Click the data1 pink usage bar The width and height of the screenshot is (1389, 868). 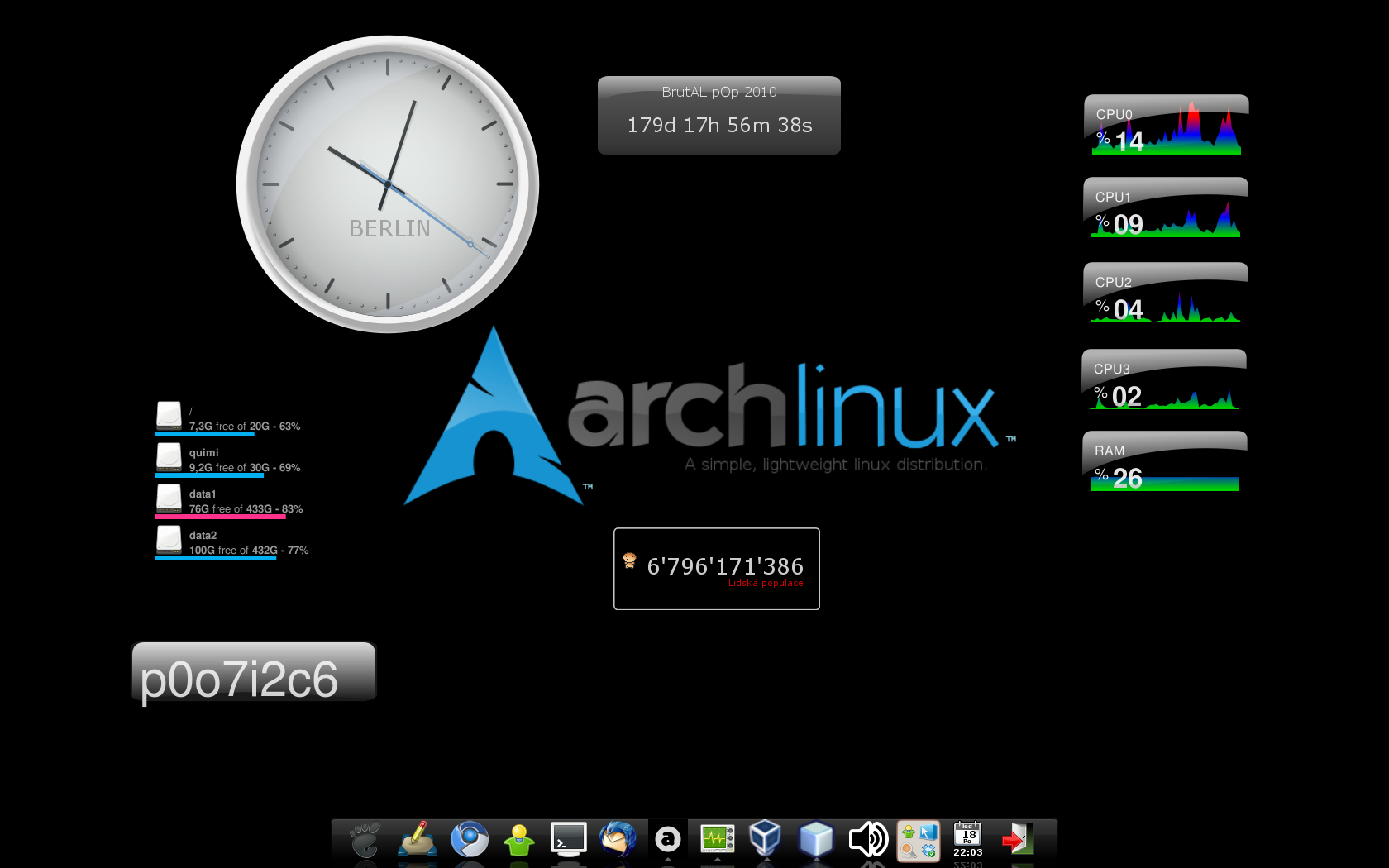[x=221, y=517]
